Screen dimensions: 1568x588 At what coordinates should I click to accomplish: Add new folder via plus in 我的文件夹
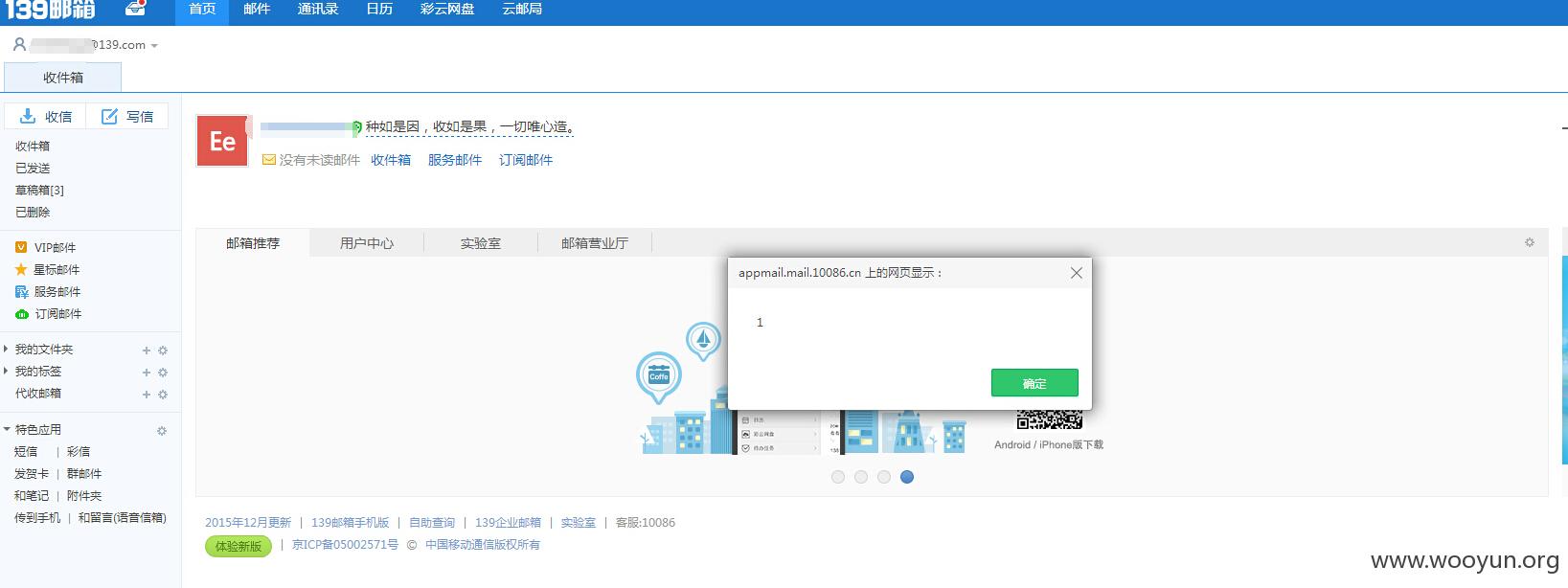[147, 351]
